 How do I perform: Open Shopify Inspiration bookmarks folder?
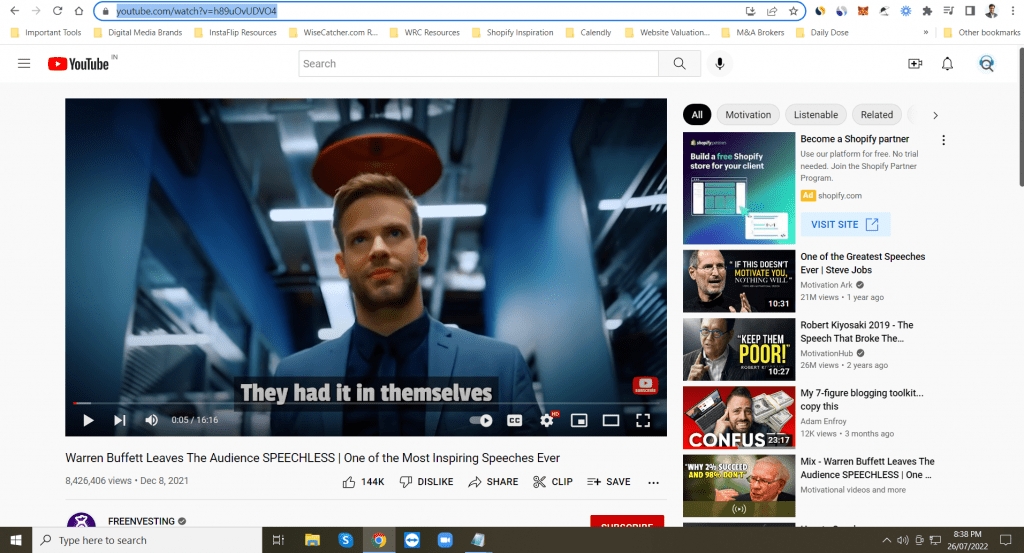pyautogui.click(x=513, y=33)
